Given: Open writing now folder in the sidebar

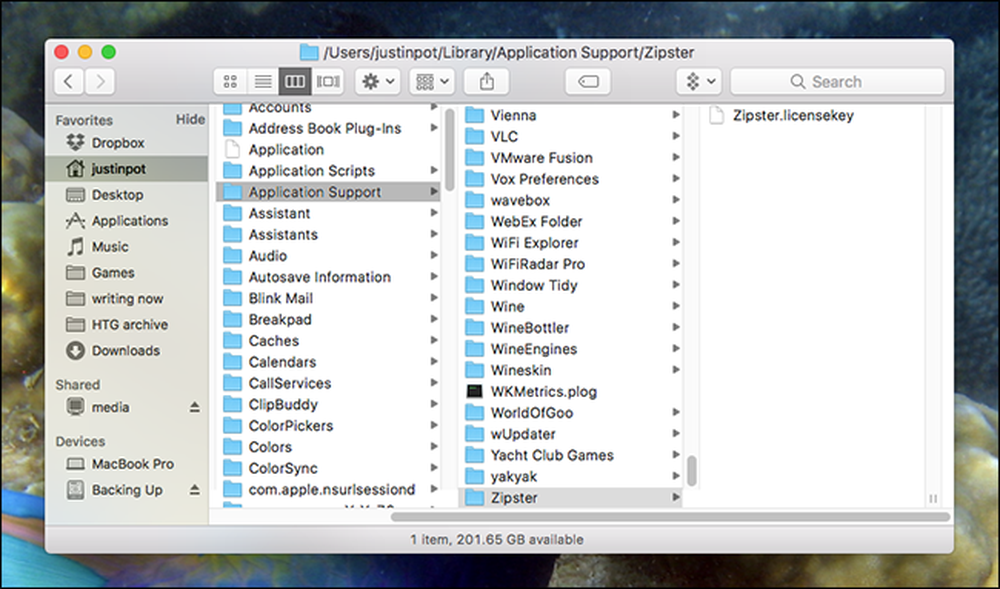Looking at the screenshot, I should [126, 299].
